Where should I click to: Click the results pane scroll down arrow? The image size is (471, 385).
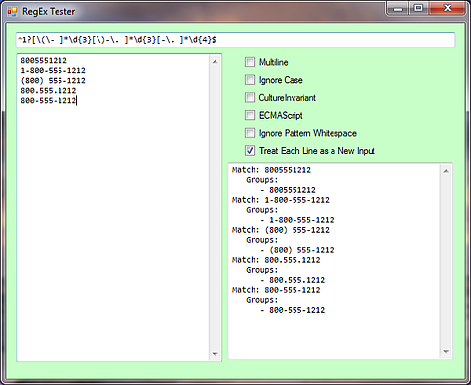[446, 351]
